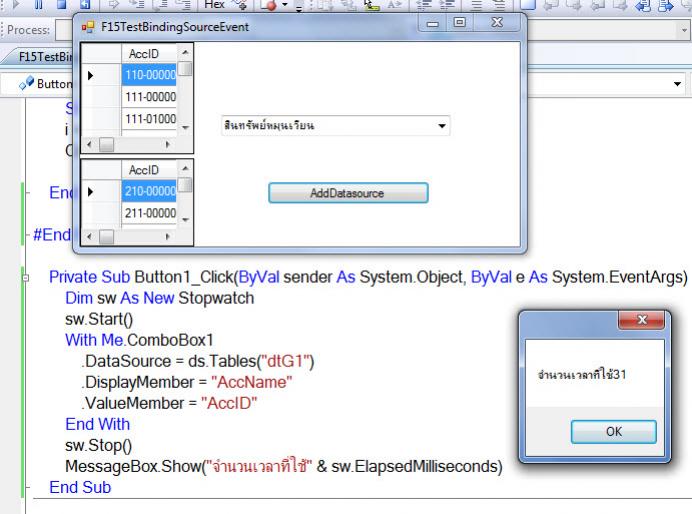Viewport: 692px width, 514px height.
Task: Click the lower grid's vertical scroll down arrow
Action: point(185,219)
